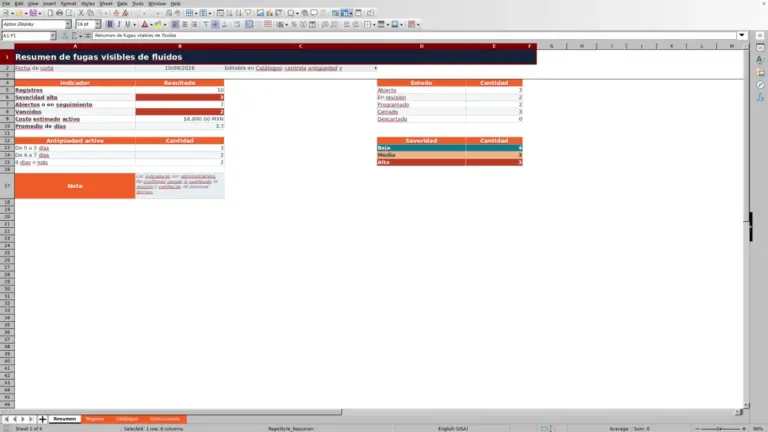
Task: Switch to the Registro sheet tab
Action: (95, 419)
